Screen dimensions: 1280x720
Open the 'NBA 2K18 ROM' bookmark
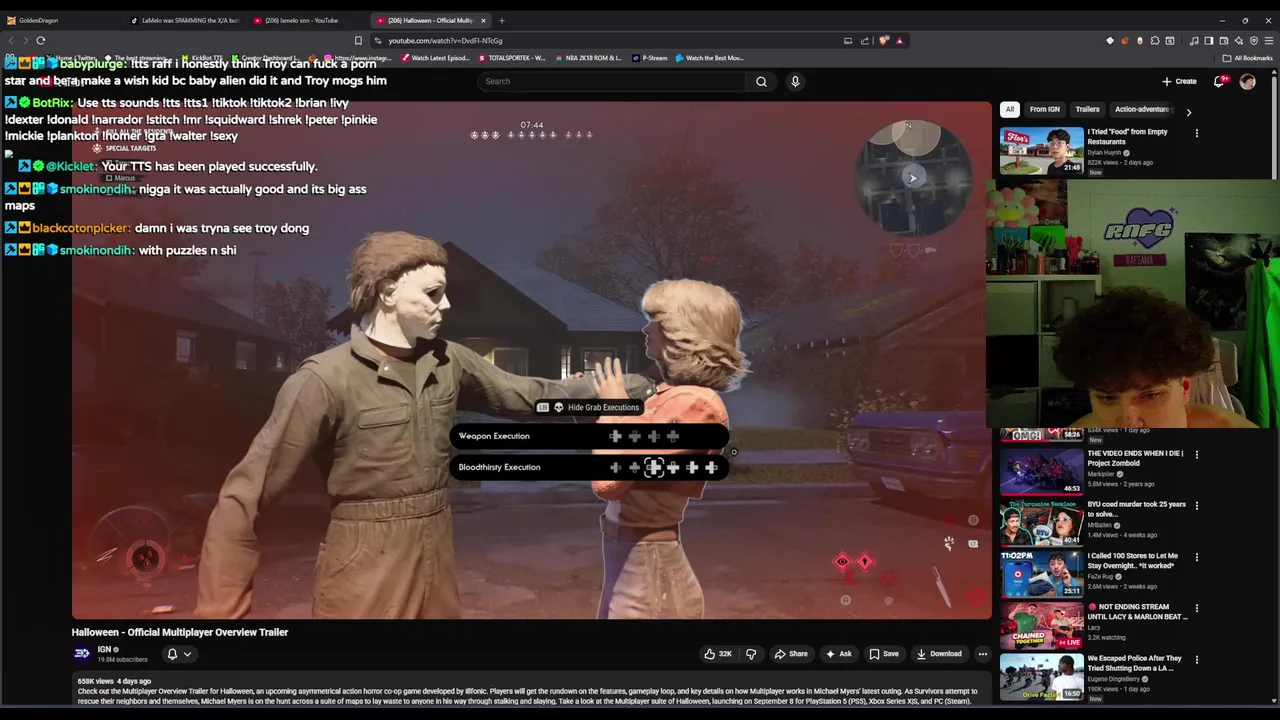[x=588, y=58]
